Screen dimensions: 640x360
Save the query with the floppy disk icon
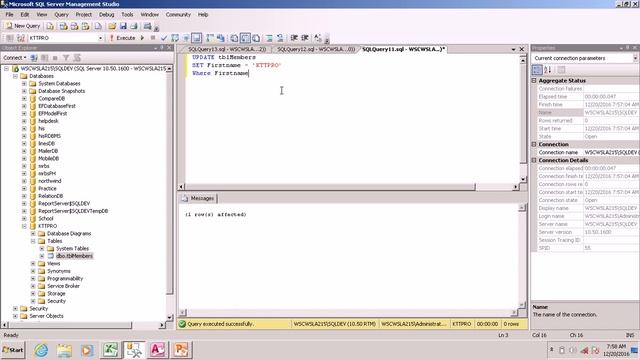[123, 26]
